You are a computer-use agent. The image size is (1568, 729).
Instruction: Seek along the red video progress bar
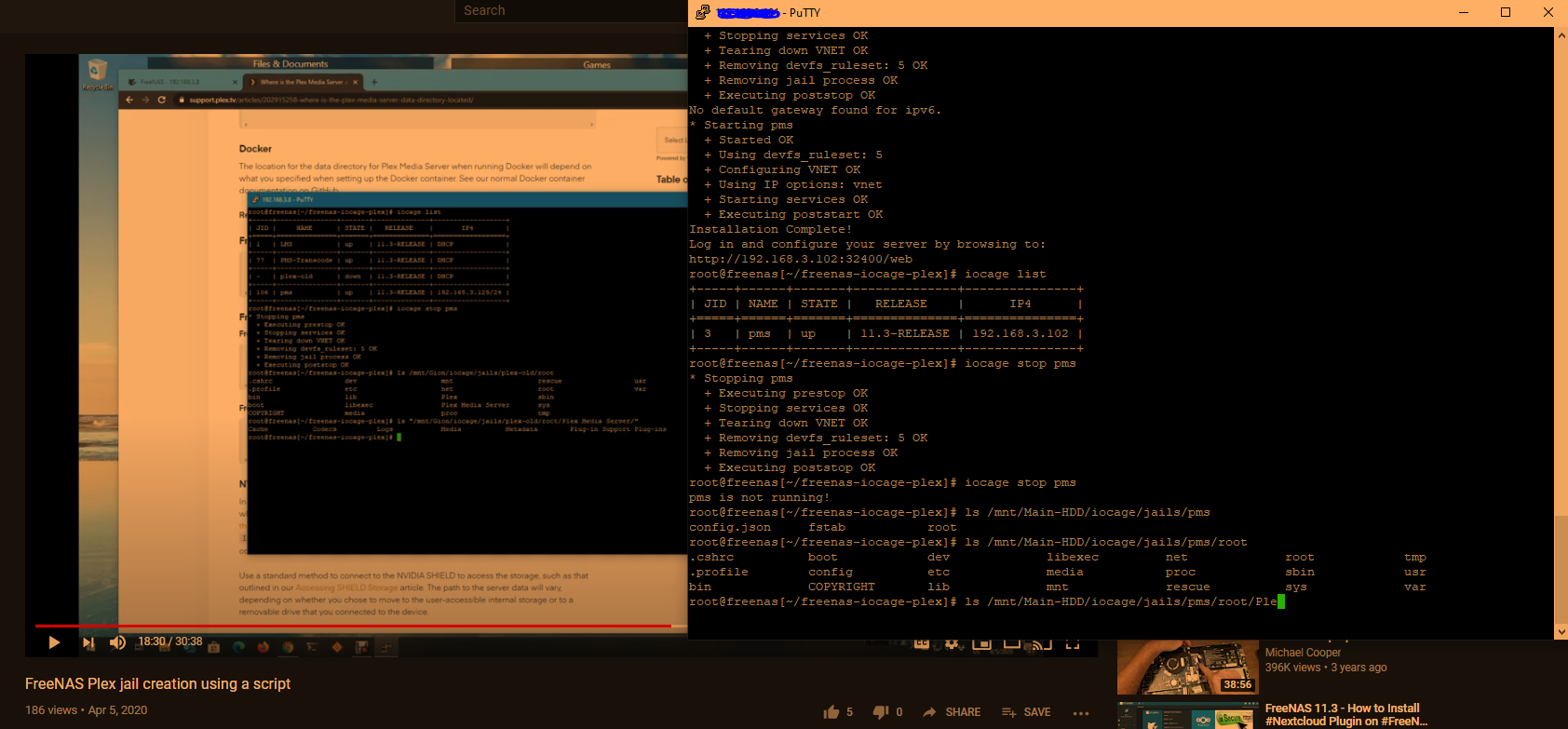pyautogui.click(x=354, y=626)
